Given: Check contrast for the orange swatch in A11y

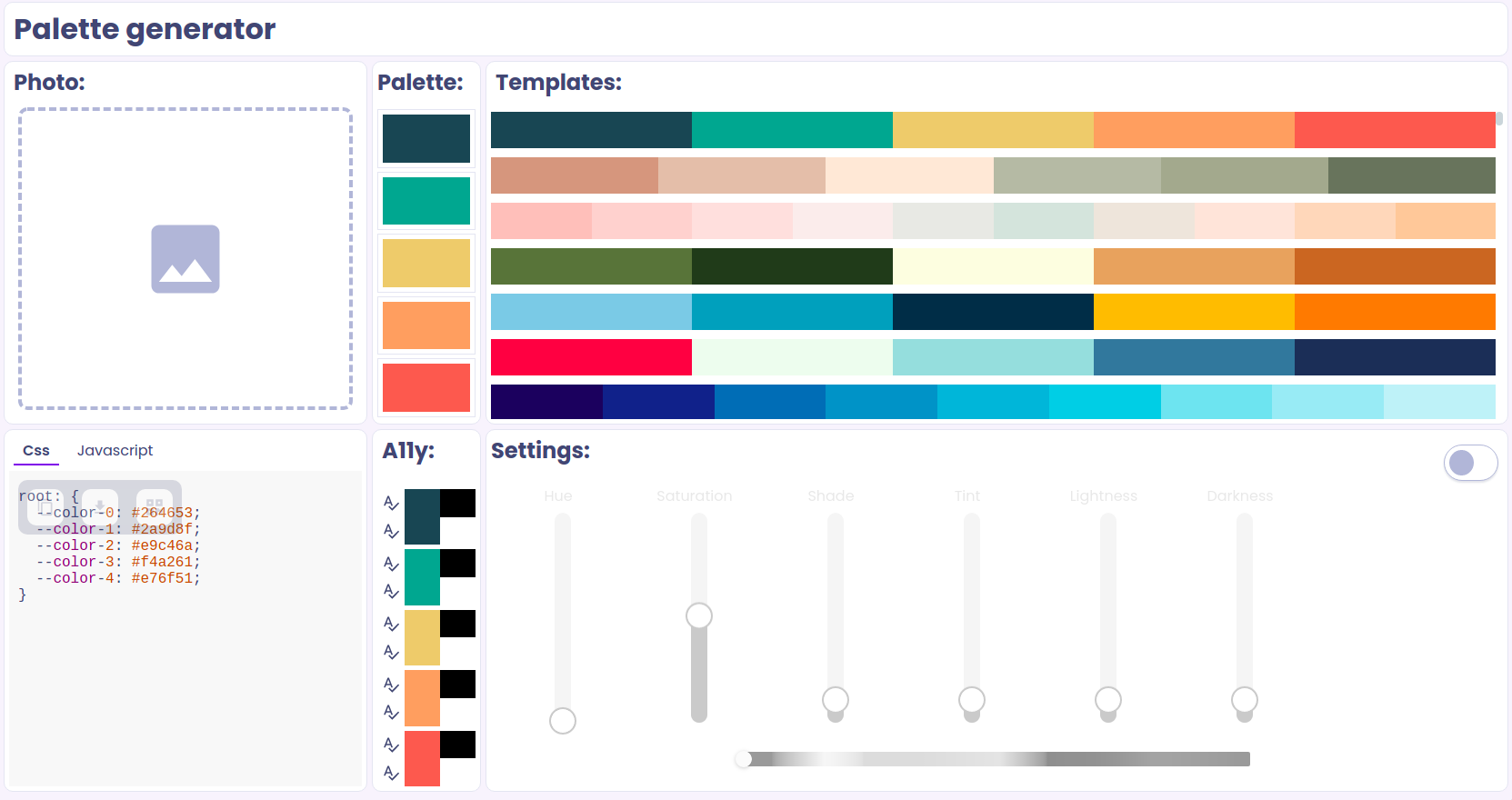Looking at the screenshot, I should click(391, 685).
